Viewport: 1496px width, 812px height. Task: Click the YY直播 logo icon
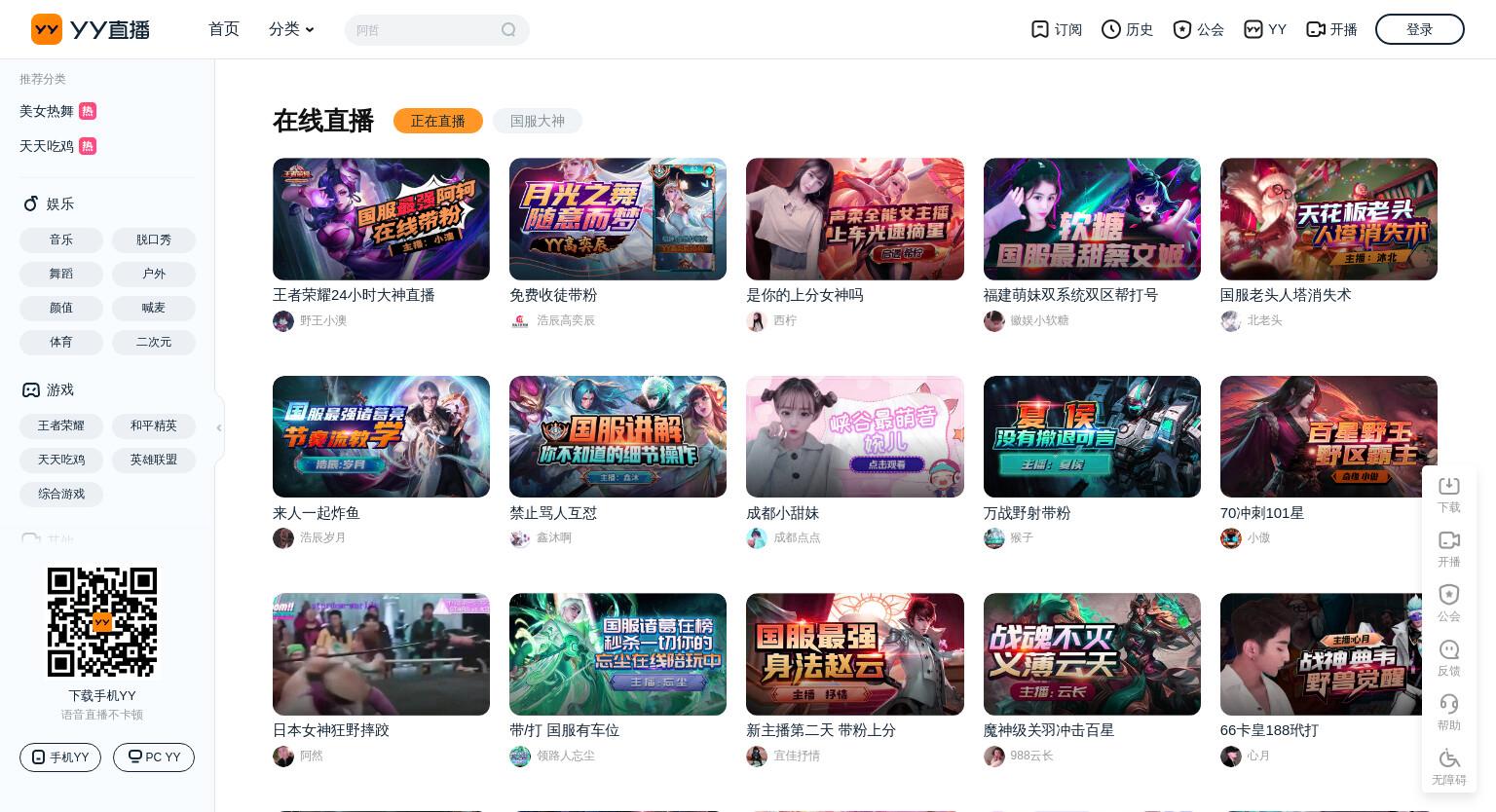coord(47,29)
